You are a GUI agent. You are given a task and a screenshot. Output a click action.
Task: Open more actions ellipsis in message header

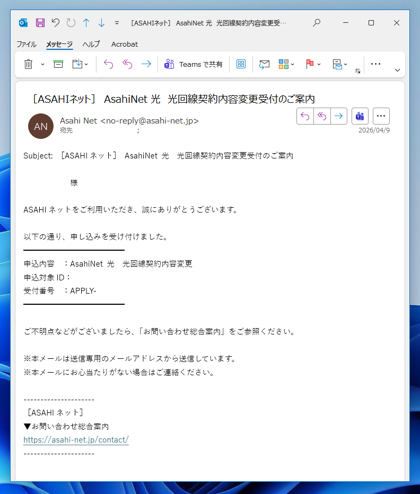[x=381, y=116]
